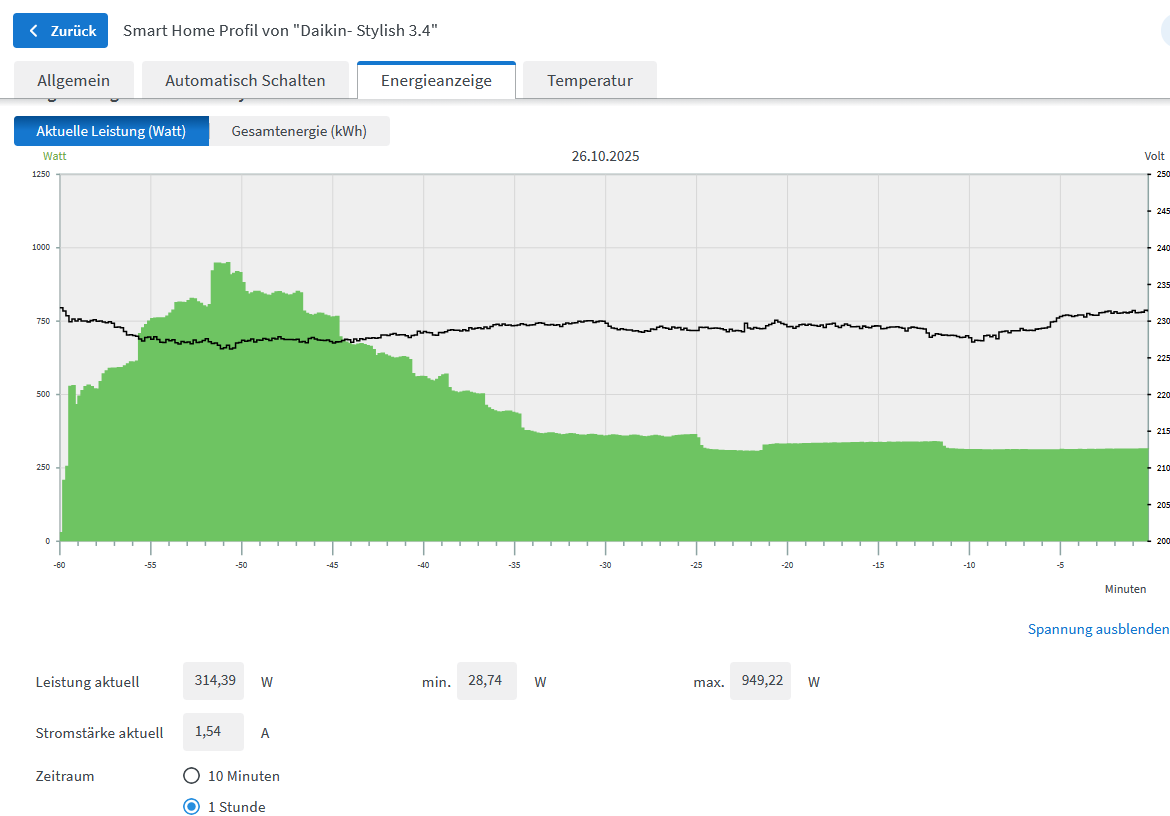Click the Leistung aktuell value 314,39

pos(213,681)
